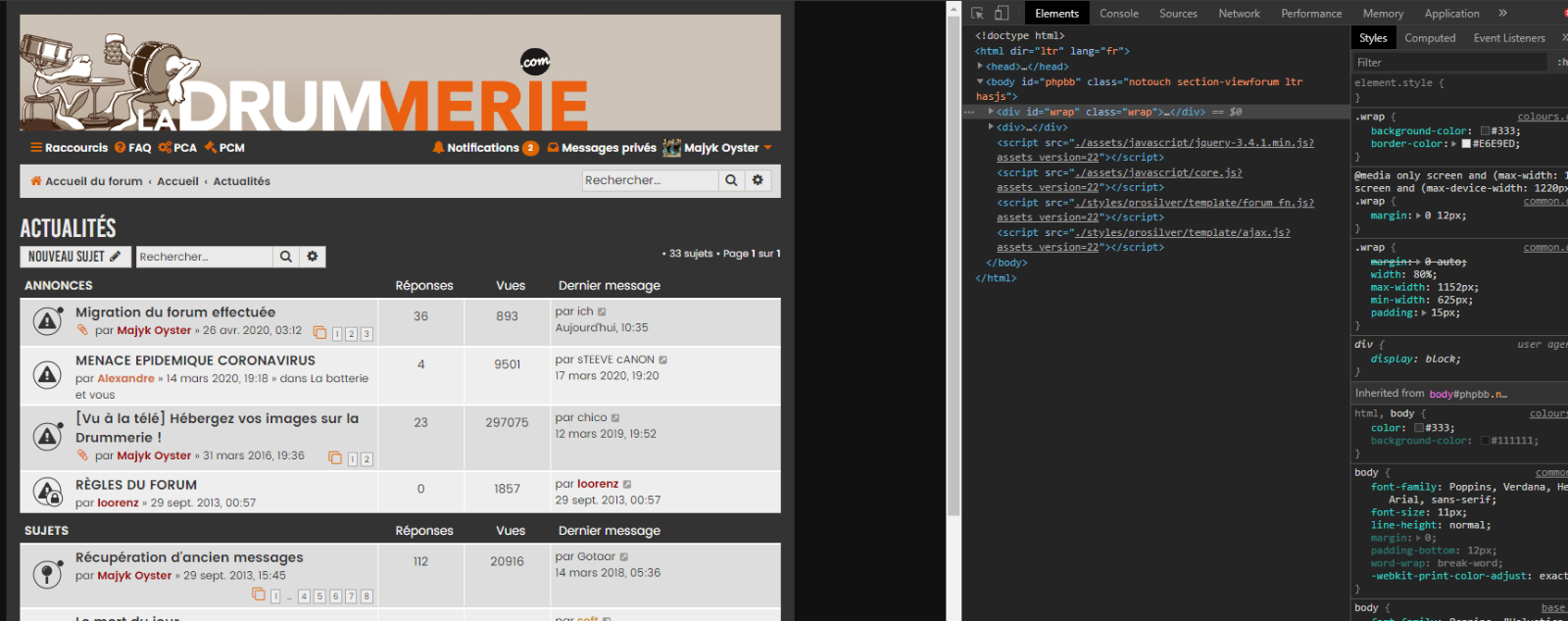Open the MENACE EPIDEMIQUE CORONAVIRUS topic
Screen dimensions: 1568x621
(x=195, y=360)
